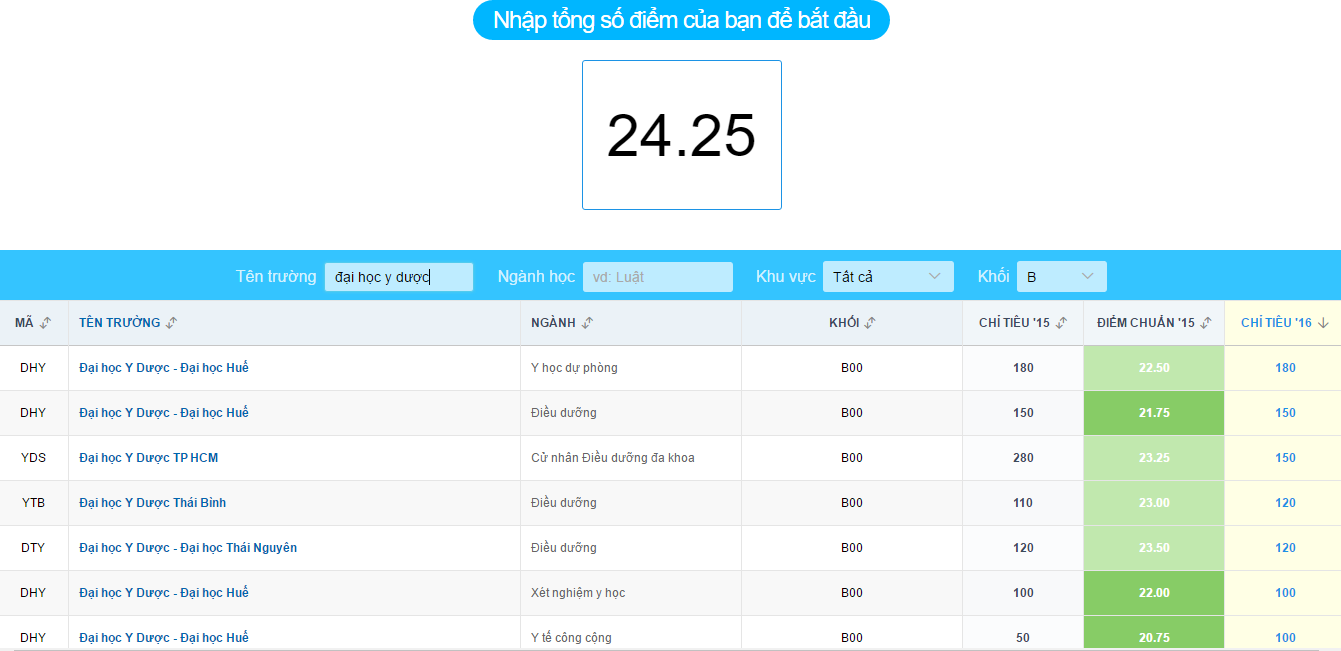Screen dimensions: 1341x651
Task: Click the sort icon next to MÃ header
Action: [45, 321]
